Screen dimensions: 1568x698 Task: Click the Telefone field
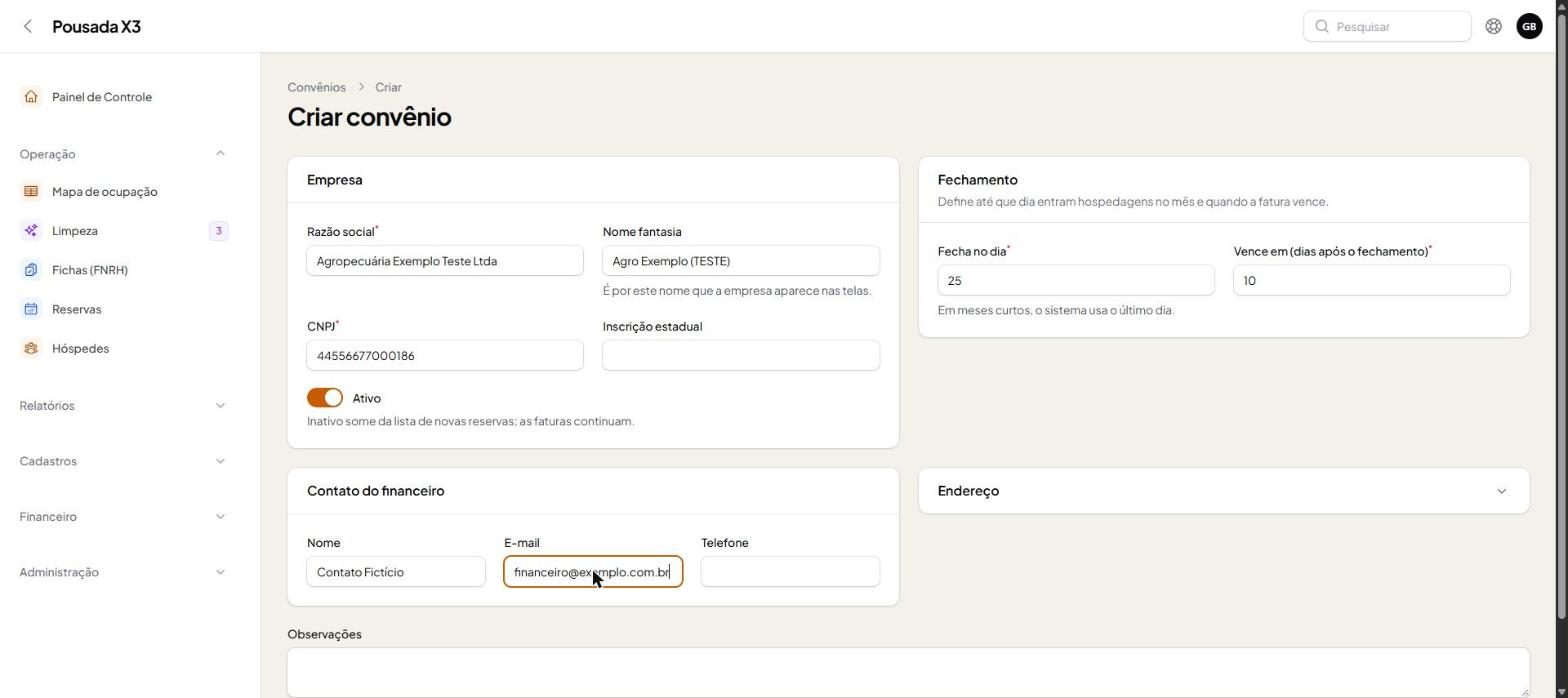[x=790, y=572]
